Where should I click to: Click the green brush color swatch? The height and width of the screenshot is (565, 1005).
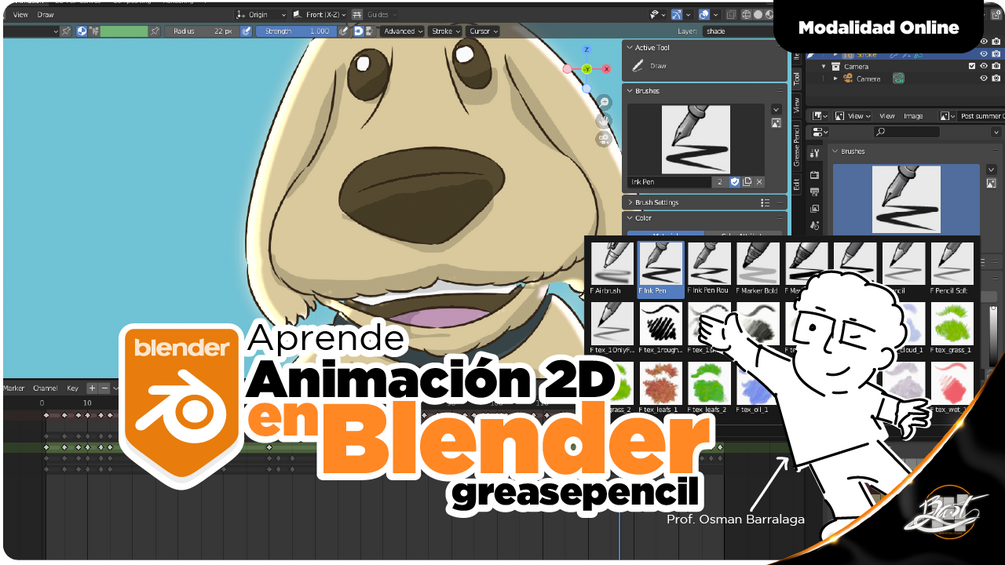coord(124,31)
